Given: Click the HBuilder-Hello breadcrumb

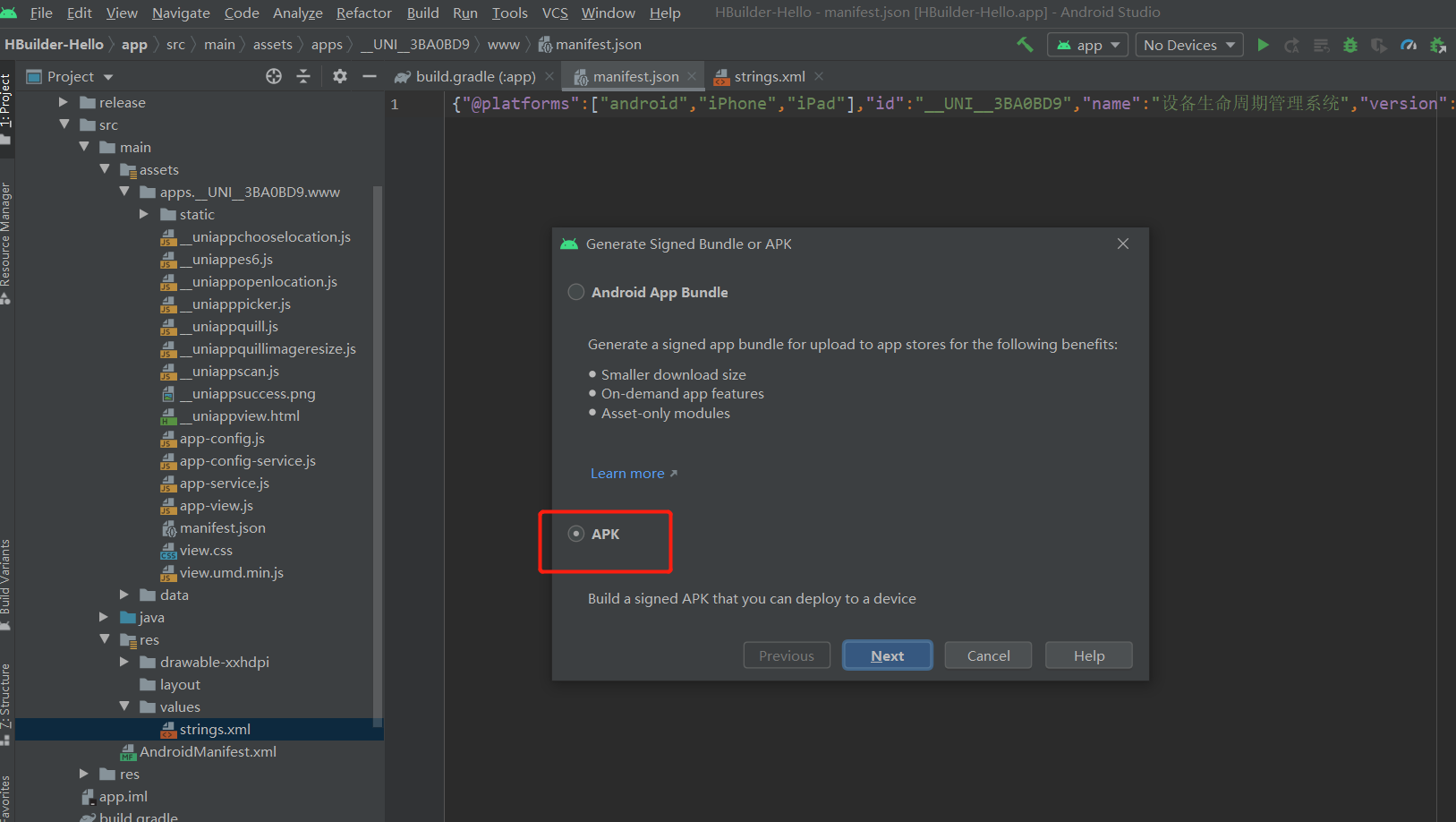Looking at the screenshot, I should pyautogui.click(x=54, y=44).
